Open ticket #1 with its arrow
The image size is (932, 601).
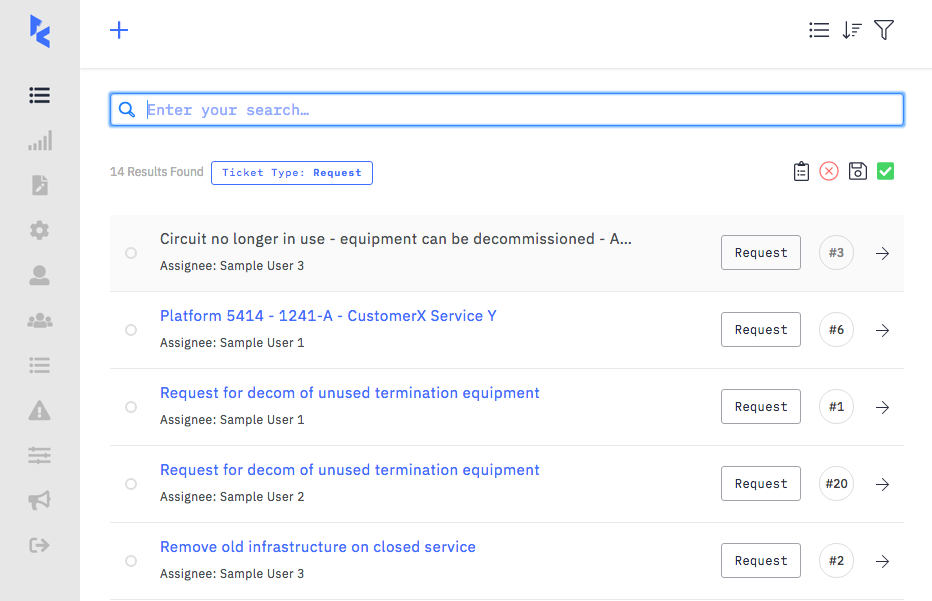tap(882, 407)
